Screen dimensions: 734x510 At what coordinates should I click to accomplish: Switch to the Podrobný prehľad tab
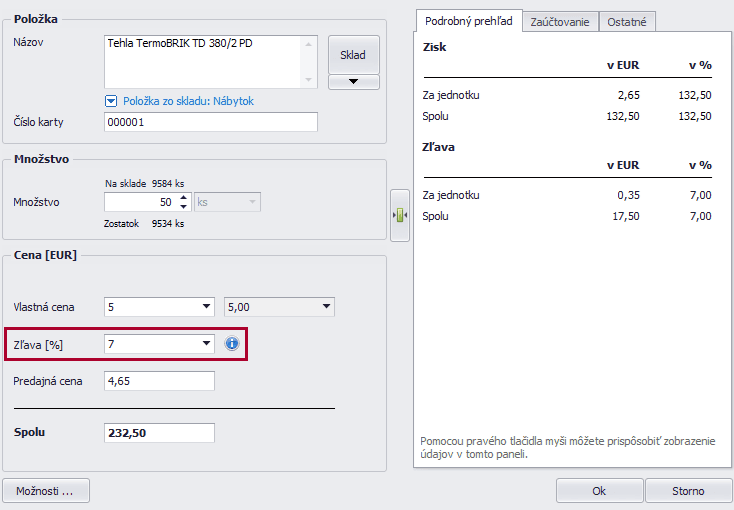[x=469, y=21]
